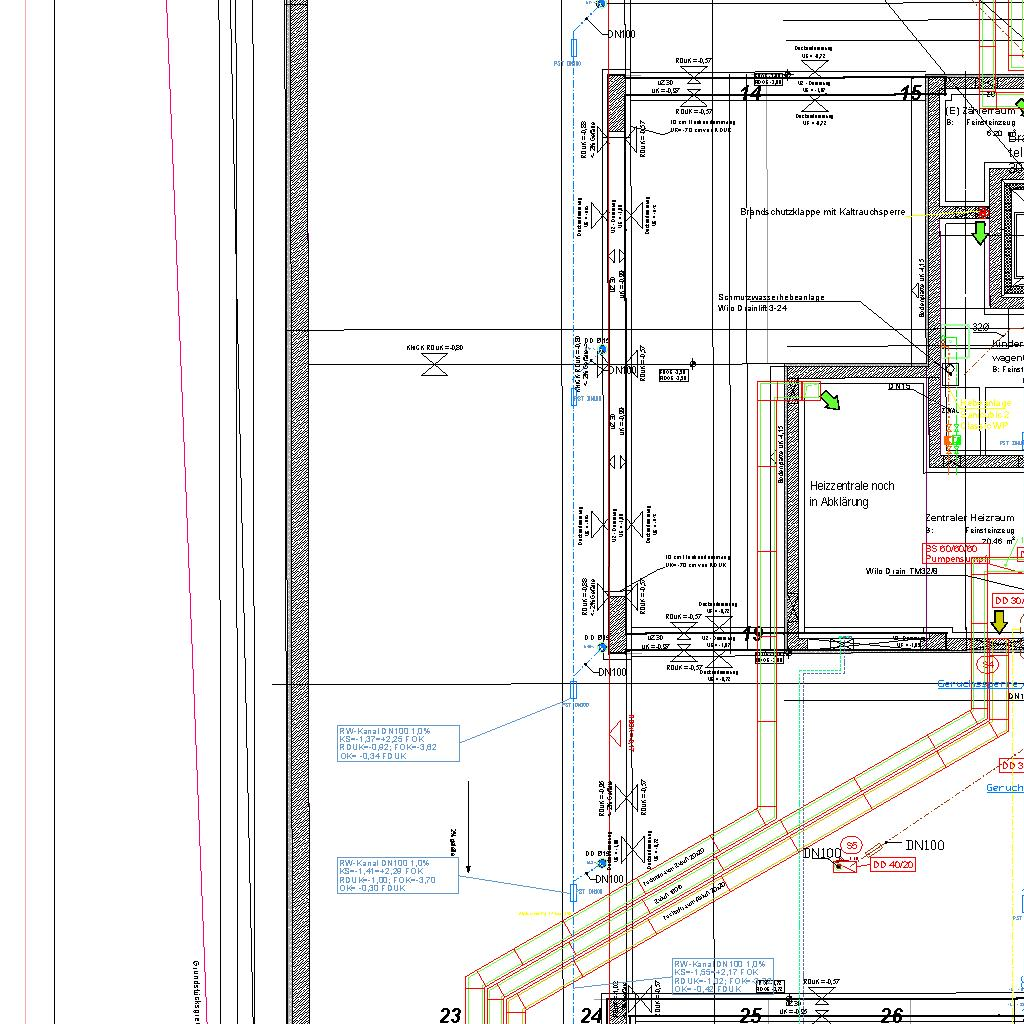Select the Heizzentrale noch in Abklärung note
Viewport: 1024px width, 1024px height.
pos(852,494)
